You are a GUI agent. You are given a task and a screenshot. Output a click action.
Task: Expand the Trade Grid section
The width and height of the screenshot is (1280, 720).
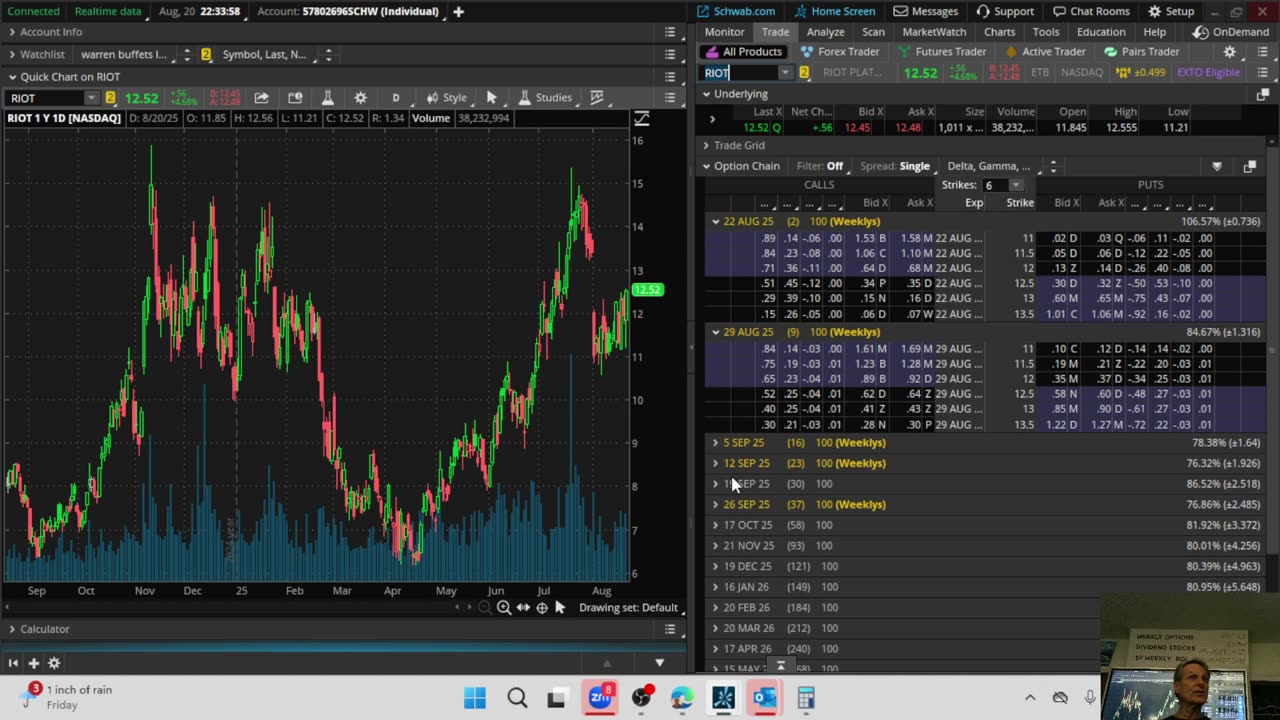tap(706, 145)
